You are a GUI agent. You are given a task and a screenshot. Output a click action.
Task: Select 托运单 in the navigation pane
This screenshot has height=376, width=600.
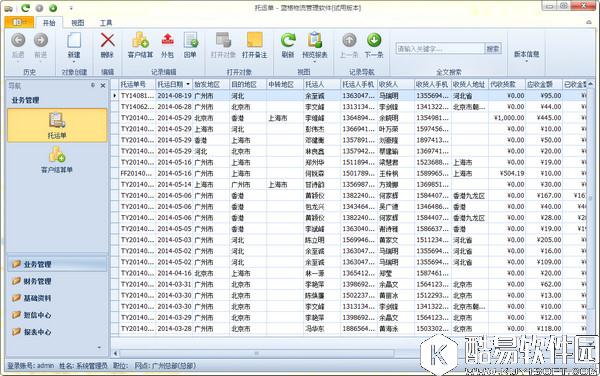tap(57, 125)
